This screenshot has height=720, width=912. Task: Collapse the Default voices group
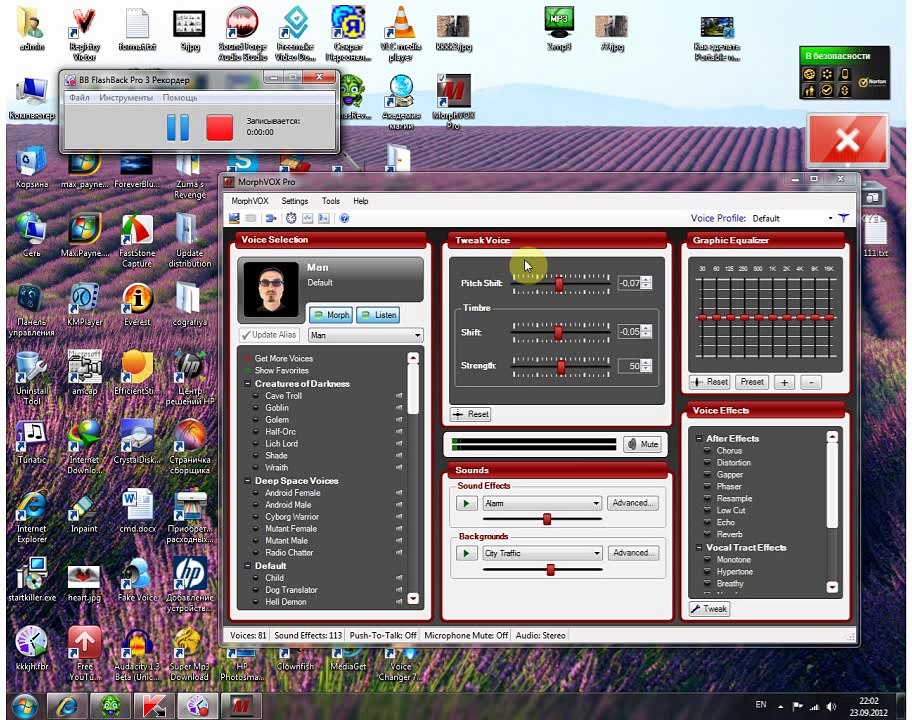tap(247, 565)
